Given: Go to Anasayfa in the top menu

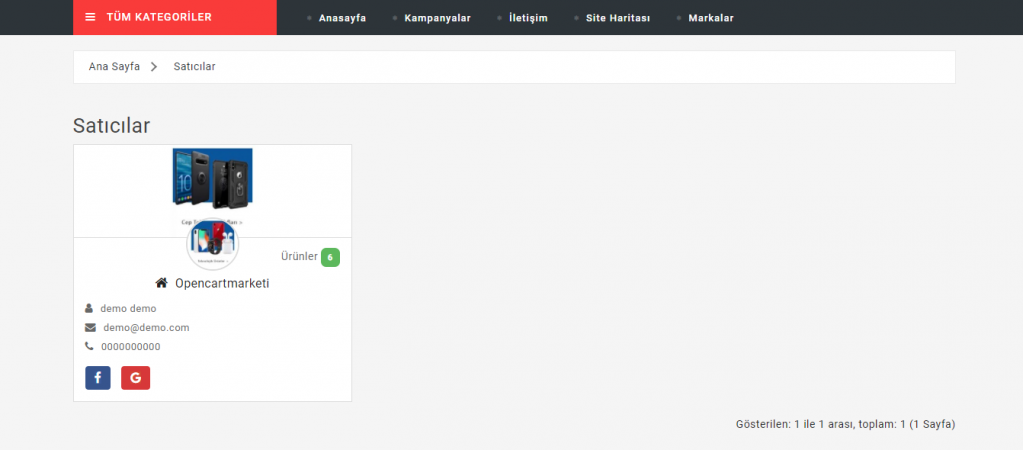Looking at the screenshot, I should pos(341,18).
